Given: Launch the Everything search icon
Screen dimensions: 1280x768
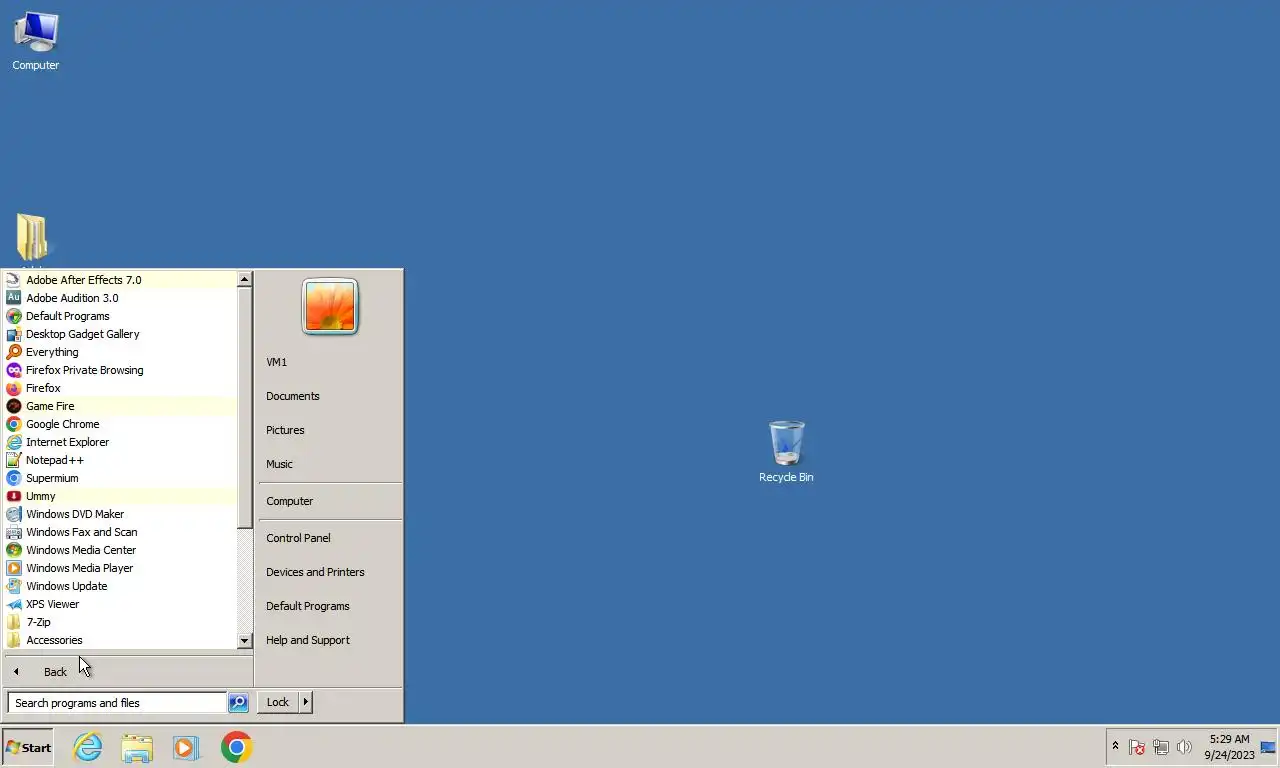Looking at the screenshot, I should click(13, 352).
